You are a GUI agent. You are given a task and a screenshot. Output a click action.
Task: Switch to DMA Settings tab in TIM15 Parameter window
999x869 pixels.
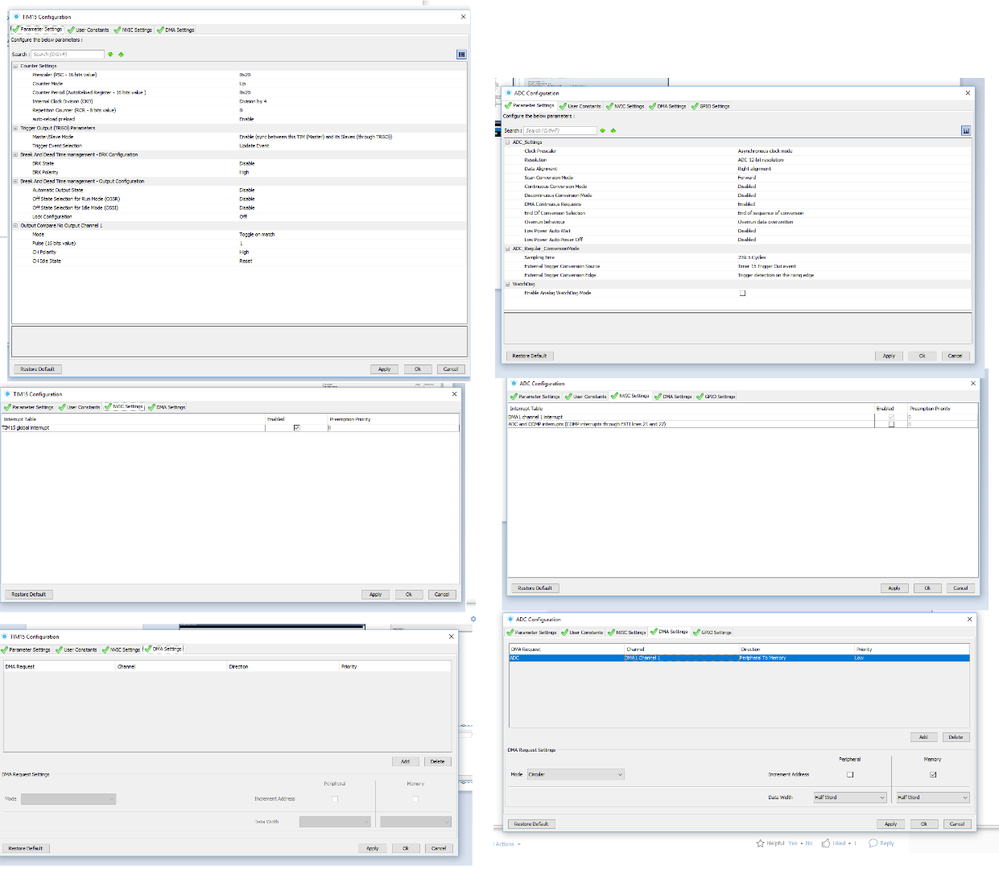point(176,30)
